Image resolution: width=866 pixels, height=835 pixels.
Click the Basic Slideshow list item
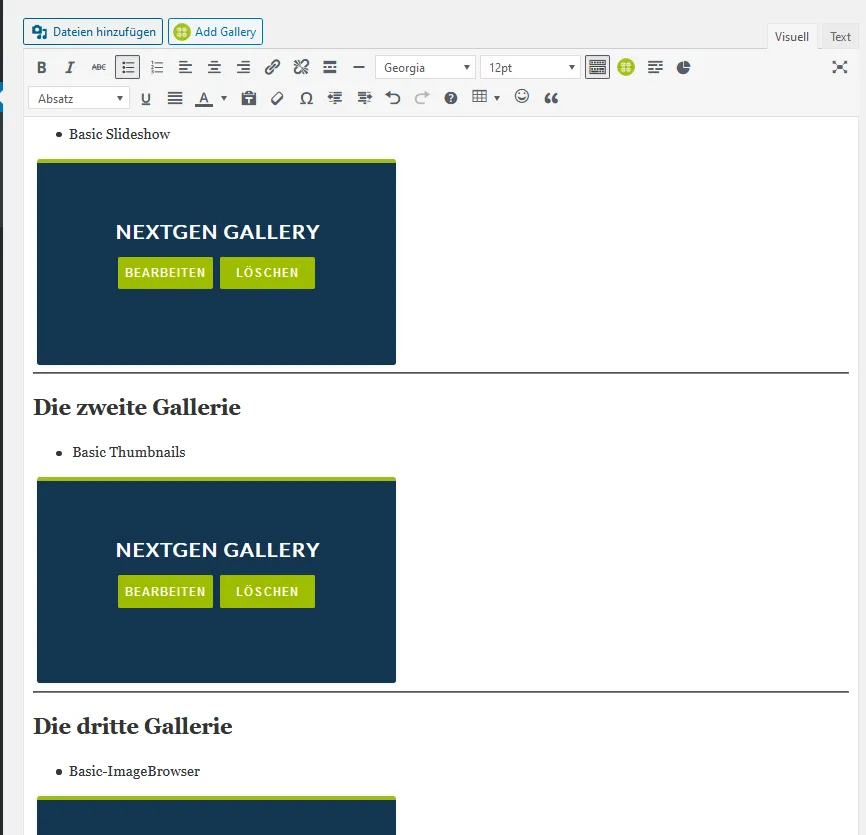click(119, 134)
